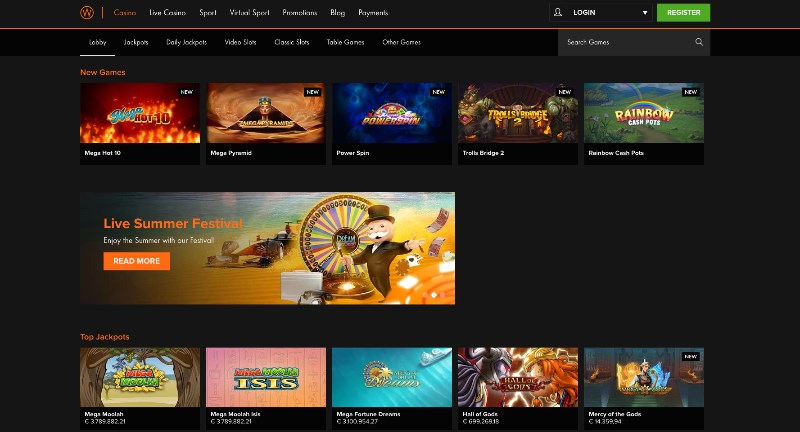Image resolution: width=800 pixels, height=432 pixels.
Task: Select the Lobby tab
Action: point(97,42)
